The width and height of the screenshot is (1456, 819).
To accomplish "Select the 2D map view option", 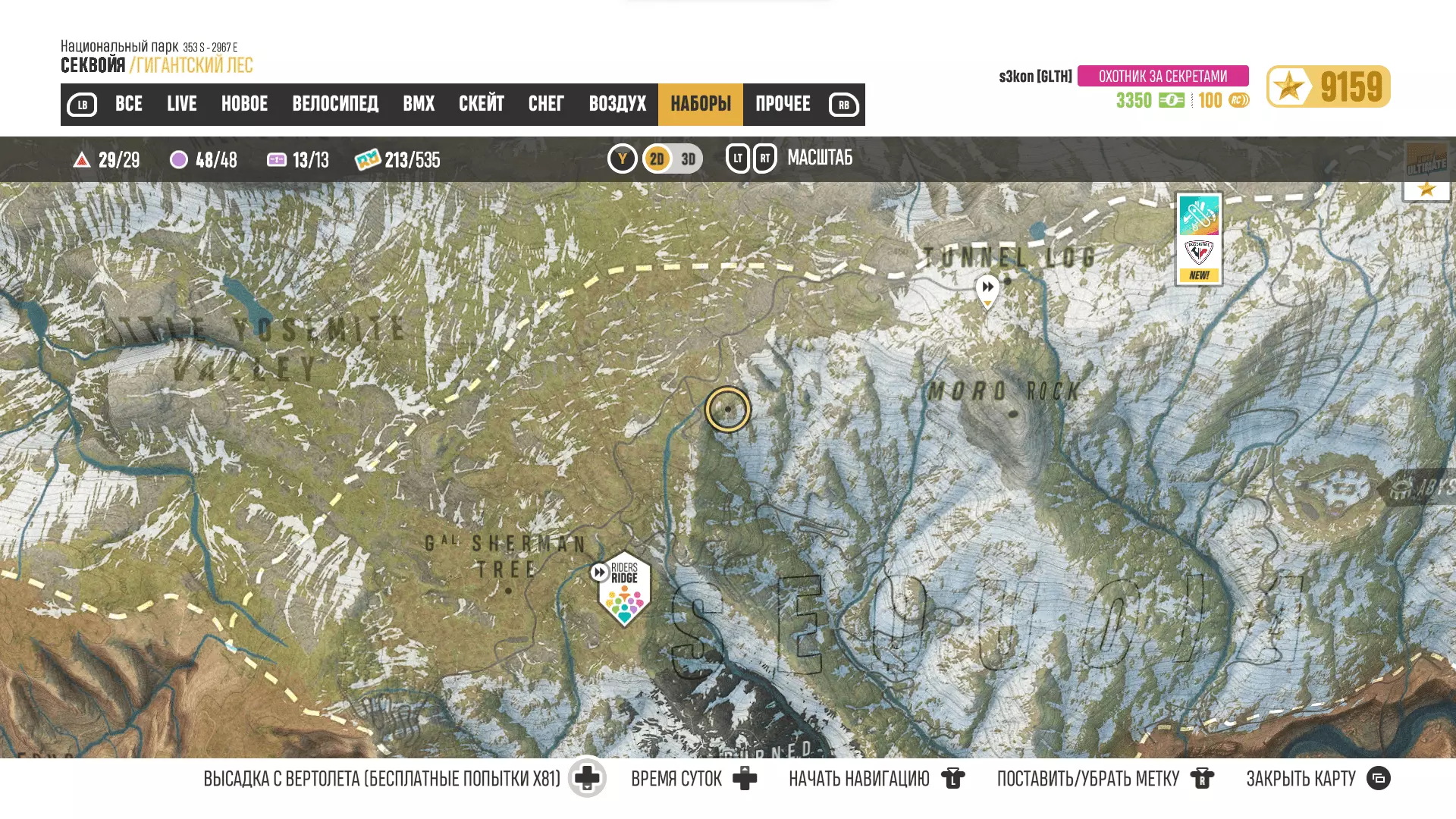I will click(x=657, y=159).
